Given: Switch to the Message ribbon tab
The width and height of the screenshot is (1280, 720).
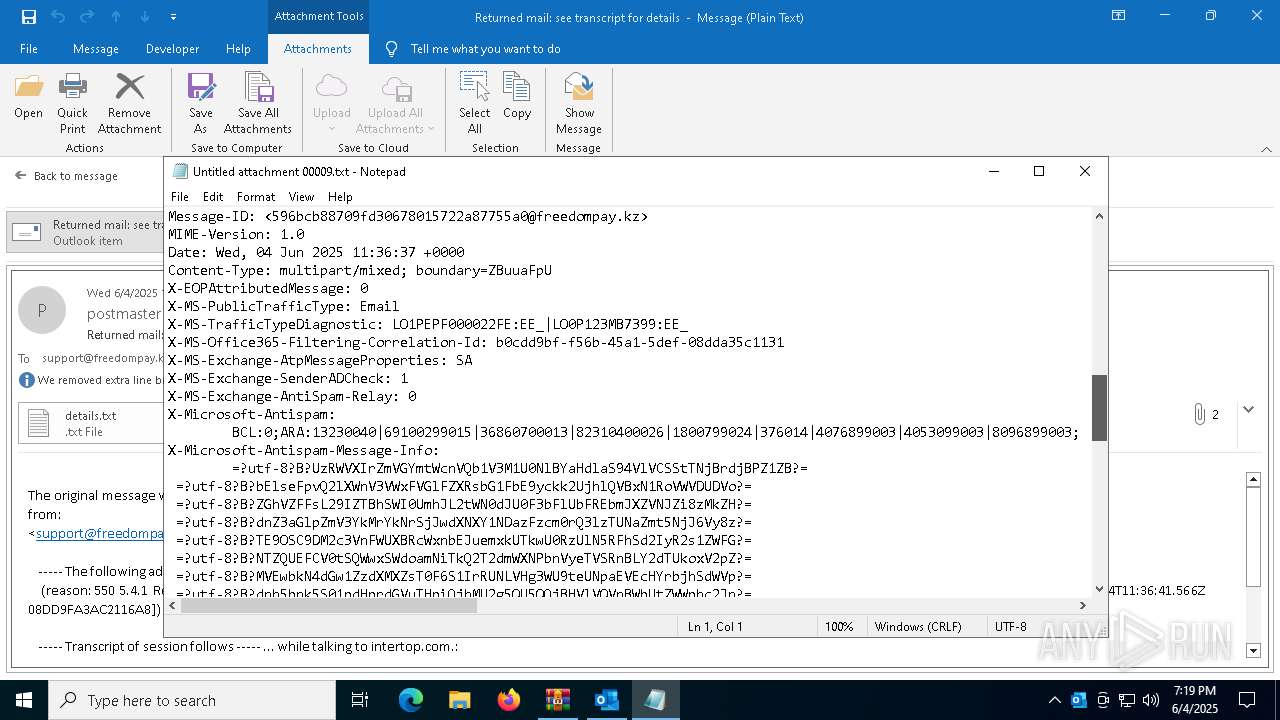Looking at the screenshot, I should pos(96,49).
